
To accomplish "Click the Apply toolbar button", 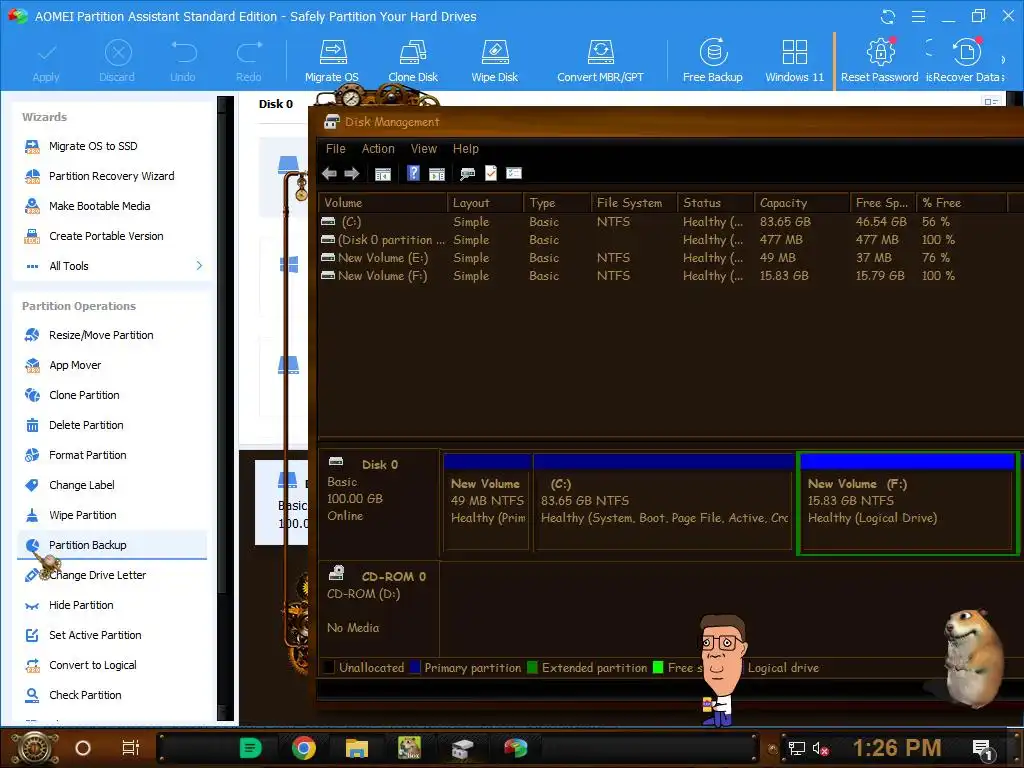I will (46, 61).
